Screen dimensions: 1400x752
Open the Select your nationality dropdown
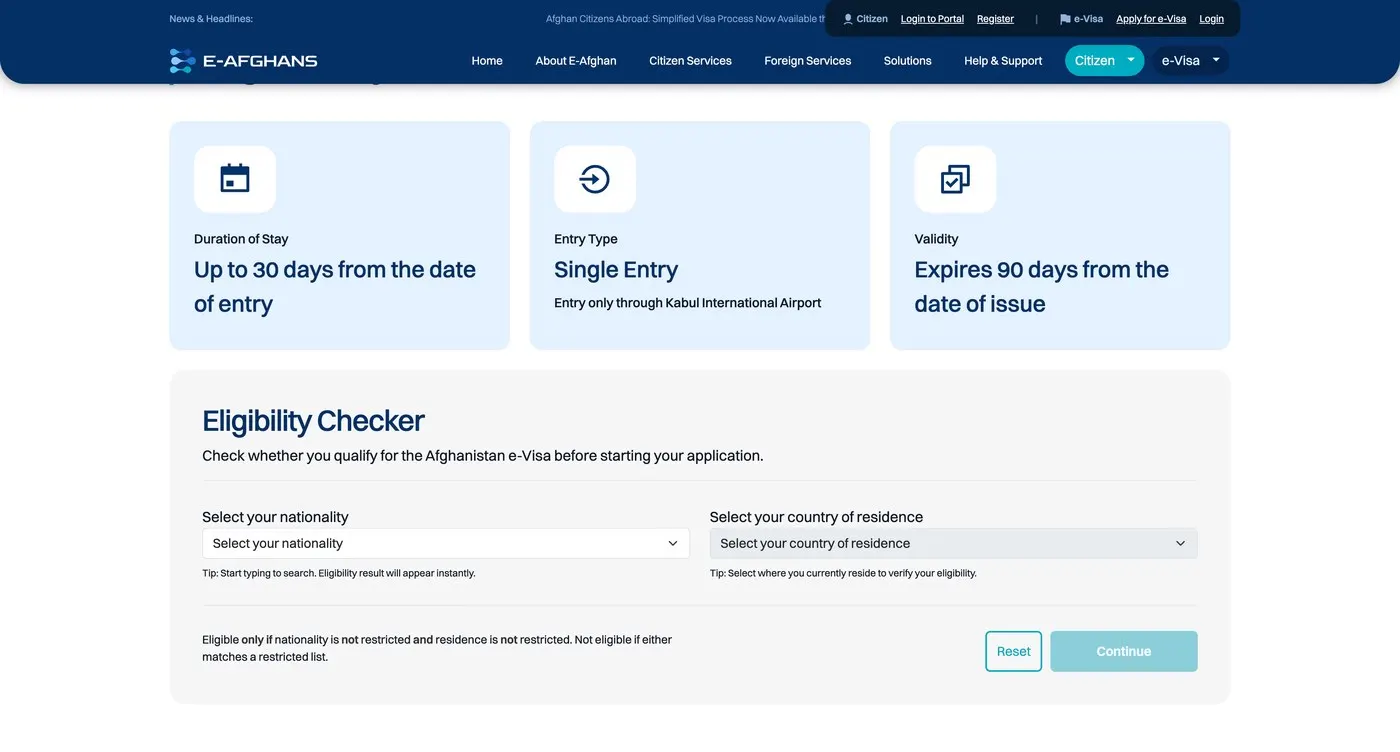(446, 544)
